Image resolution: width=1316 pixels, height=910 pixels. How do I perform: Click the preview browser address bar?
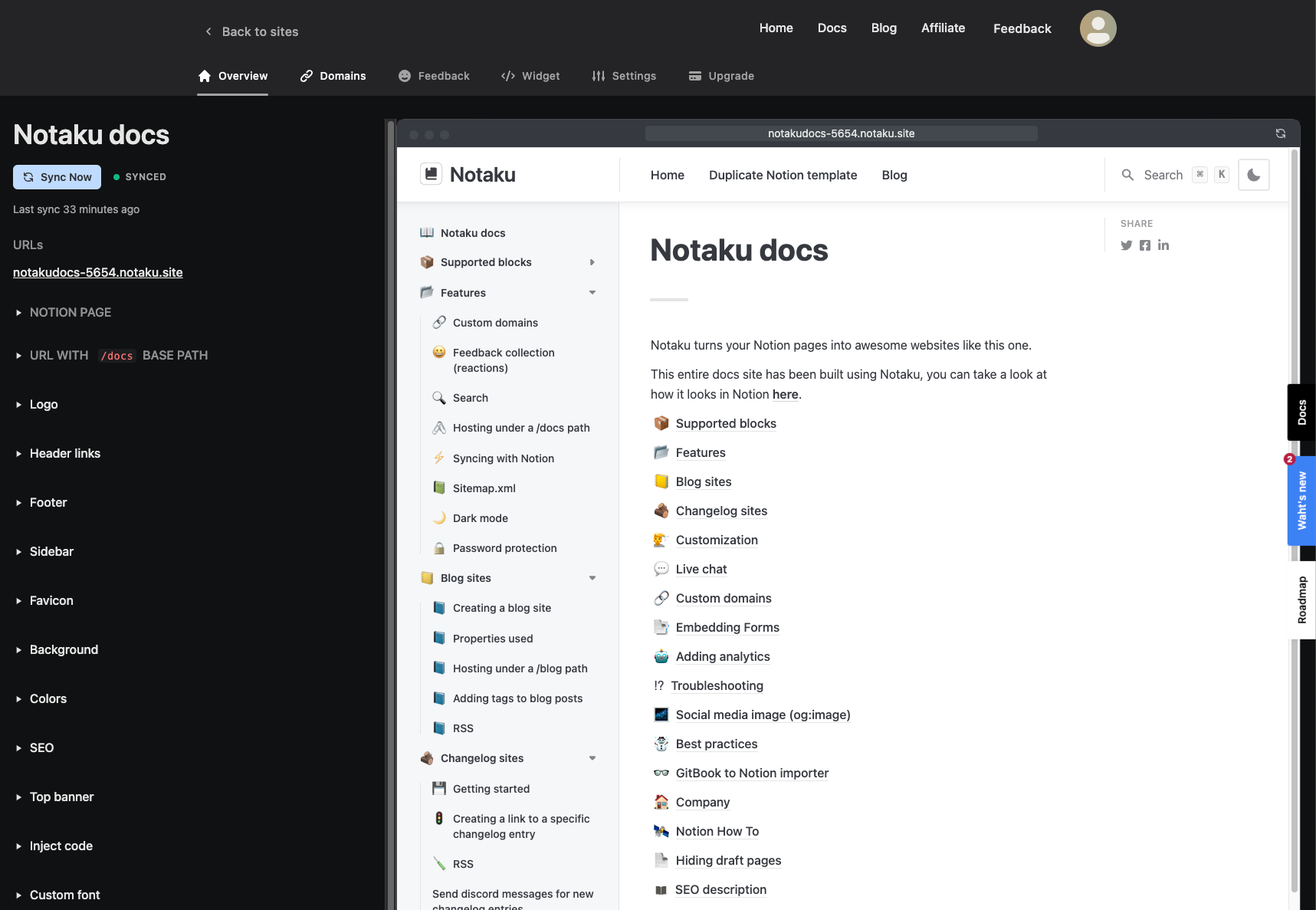coord(841,133)
